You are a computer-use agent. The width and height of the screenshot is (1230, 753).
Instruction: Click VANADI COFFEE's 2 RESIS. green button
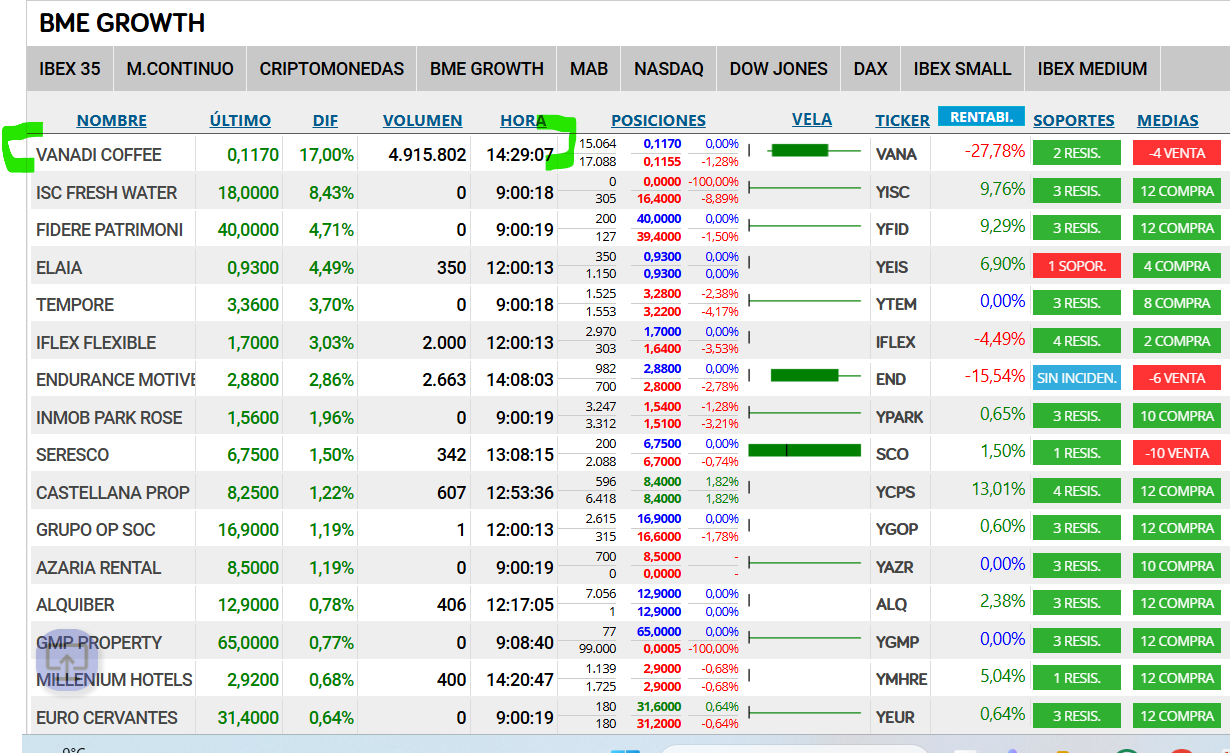tap(1077, 153)
